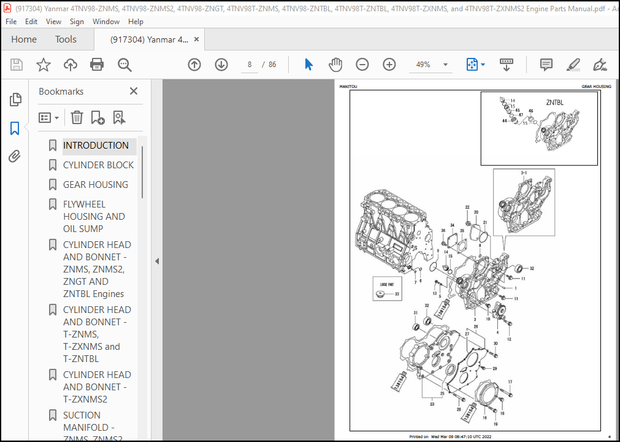This screenshot has height=442, width=620.
Task: Add a new bookmark icon
Action: pyautogui.click(x=98, y=117)
